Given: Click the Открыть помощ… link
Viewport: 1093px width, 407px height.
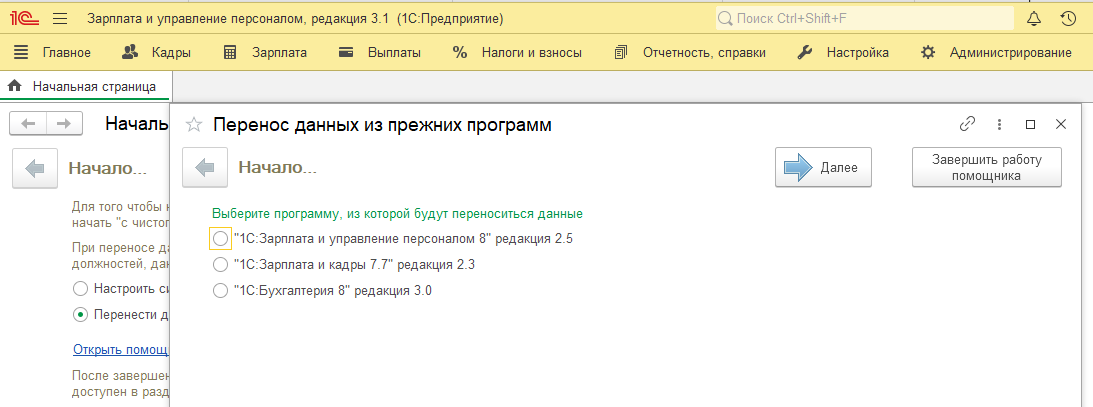Looking at the screenshot, I should coord(121,348).
